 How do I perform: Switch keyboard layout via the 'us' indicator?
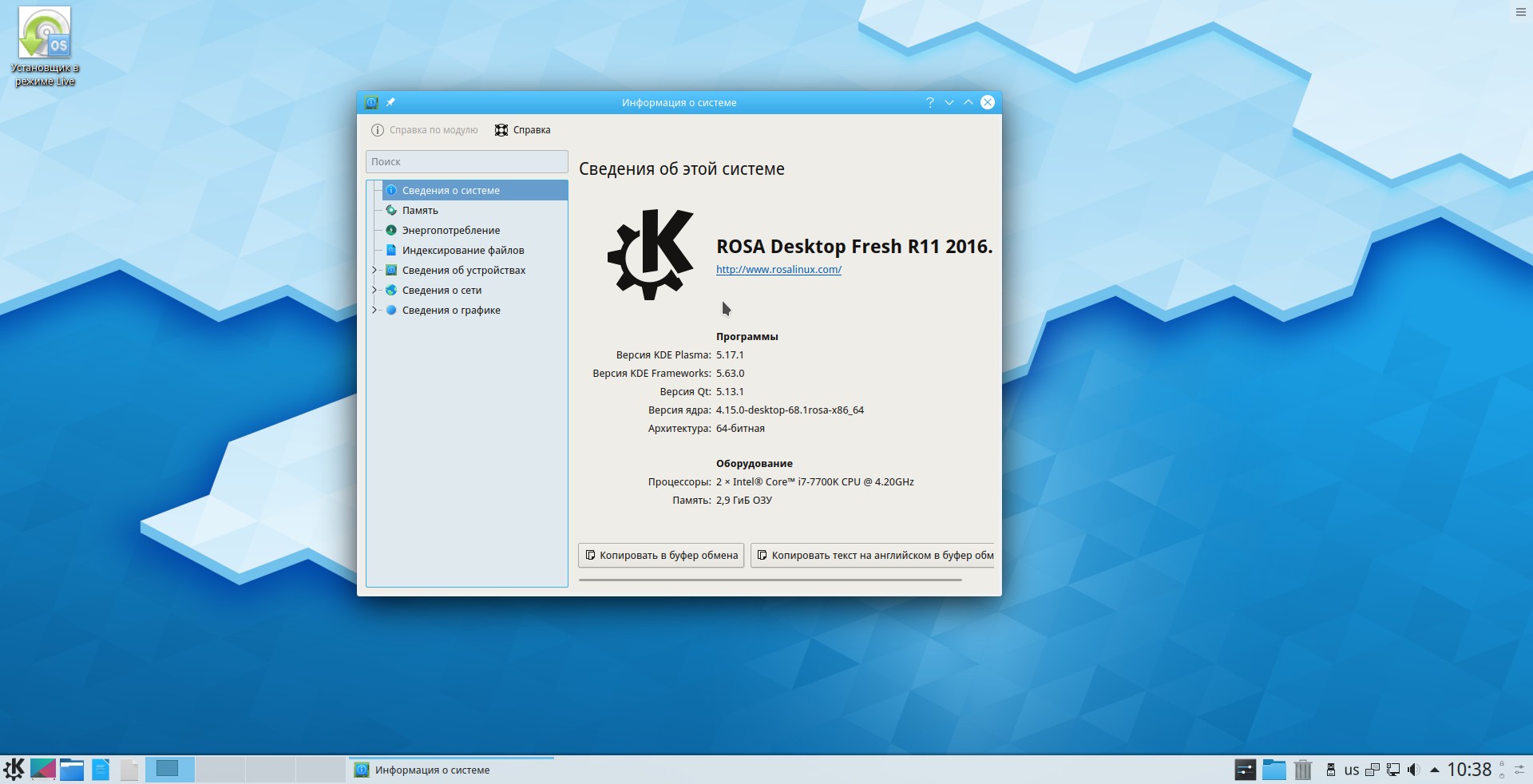(x=1352, y=770)
